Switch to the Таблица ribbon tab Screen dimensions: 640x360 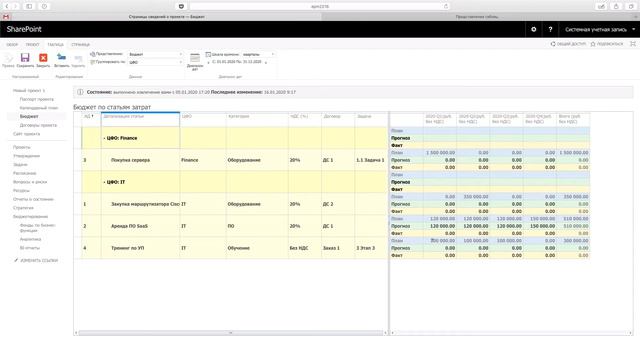click(55, 44)
